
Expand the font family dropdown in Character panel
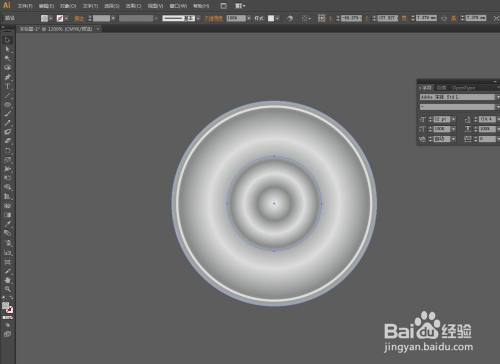coord(497,97)
